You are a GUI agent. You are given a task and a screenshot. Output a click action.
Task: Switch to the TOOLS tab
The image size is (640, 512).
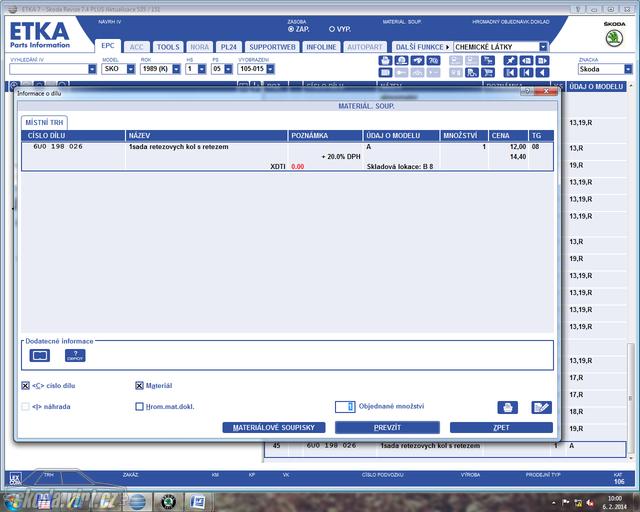pos(168,47)
